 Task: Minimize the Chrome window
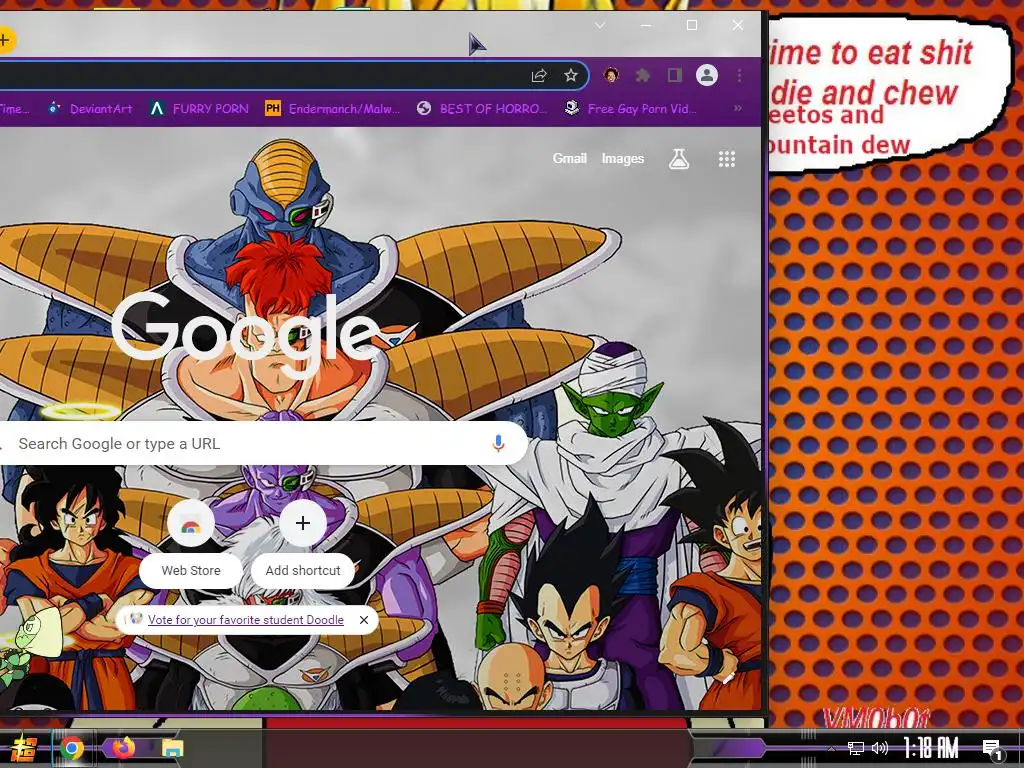point(646,25)
